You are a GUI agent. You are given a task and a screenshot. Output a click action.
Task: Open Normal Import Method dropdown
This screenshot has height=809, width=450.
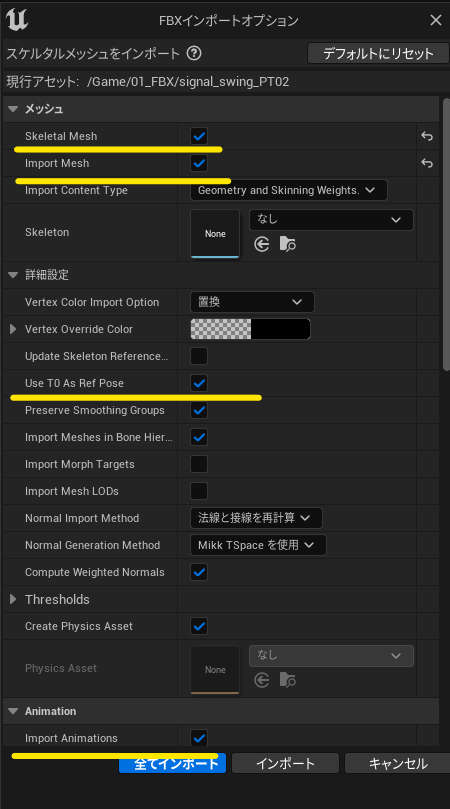click(x=256, y=518)
